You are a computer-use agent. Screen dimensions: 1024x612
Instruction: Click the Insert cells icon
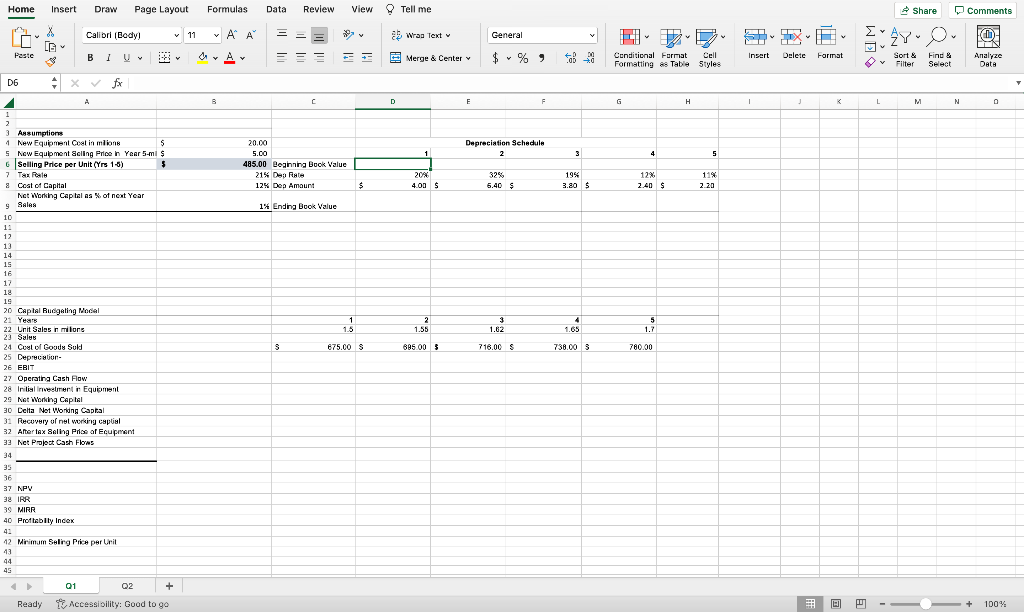pyautogui.click(x=755, y=37)
